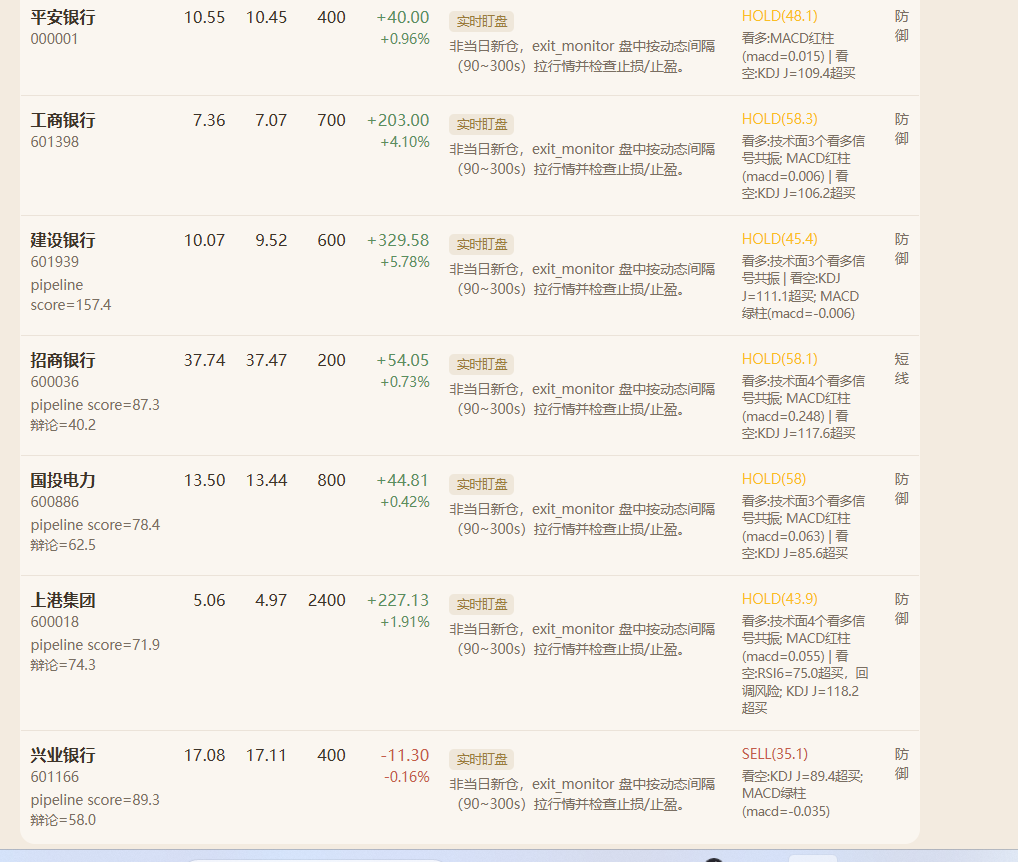
Task: Click the 短线 strategy tag
Action: [x=902, y=369]
